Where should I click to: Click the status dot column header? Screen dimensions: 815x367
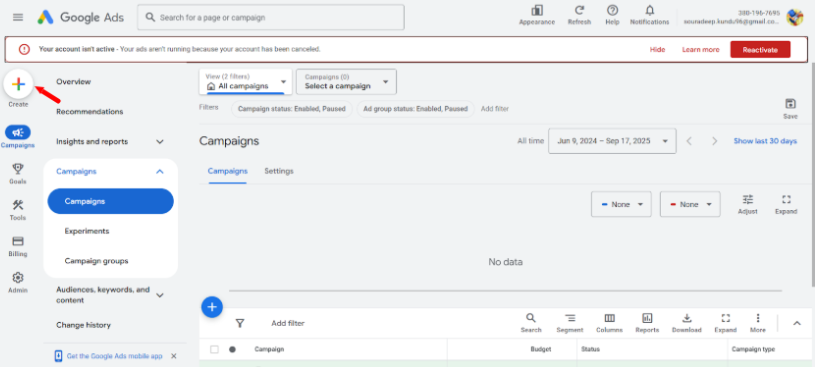(232, 349)
